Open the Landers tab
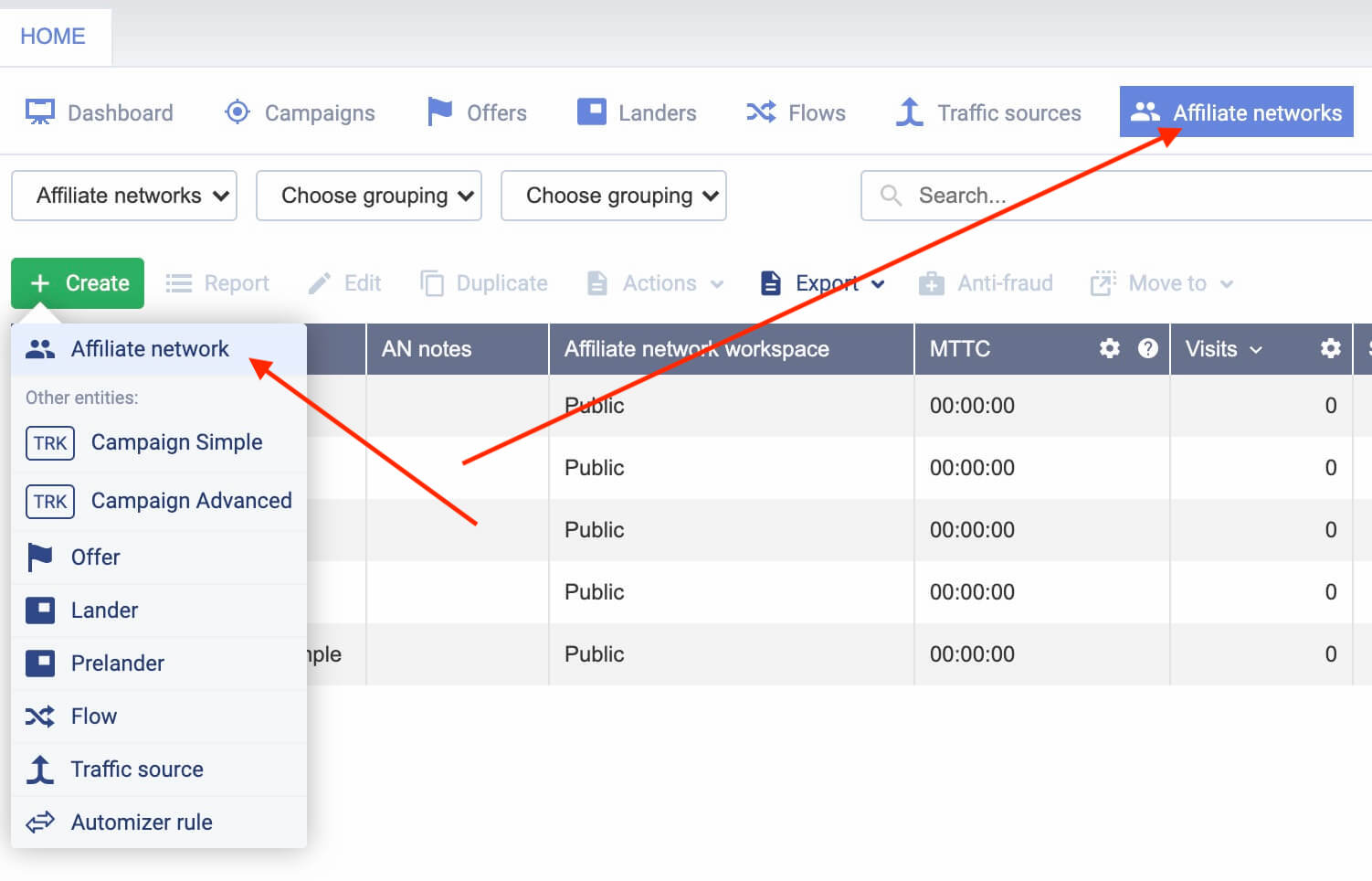 [x=637, y=112]
